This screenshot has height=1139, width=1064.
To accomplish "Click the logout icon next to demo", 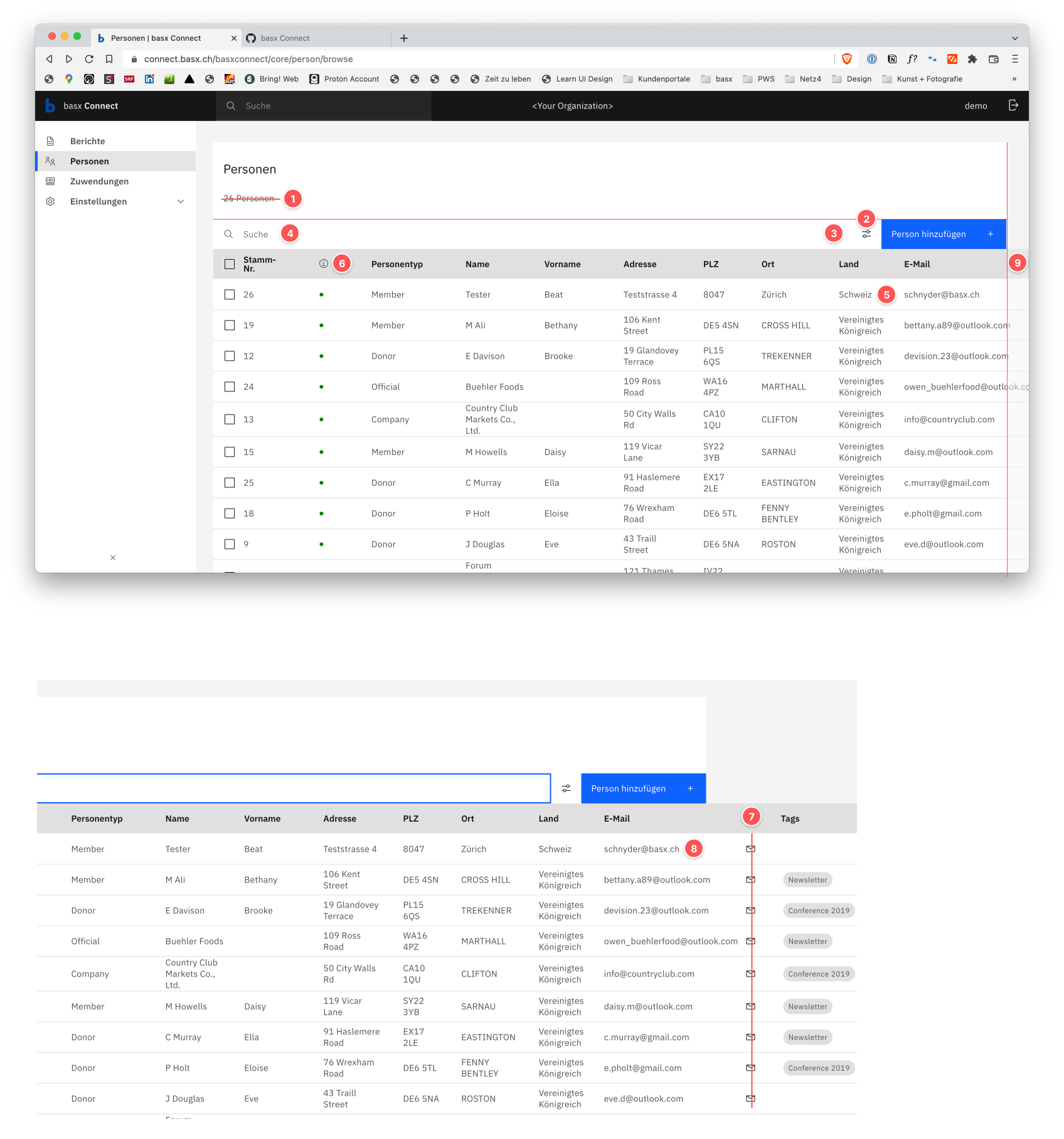I will [1013, 105].
